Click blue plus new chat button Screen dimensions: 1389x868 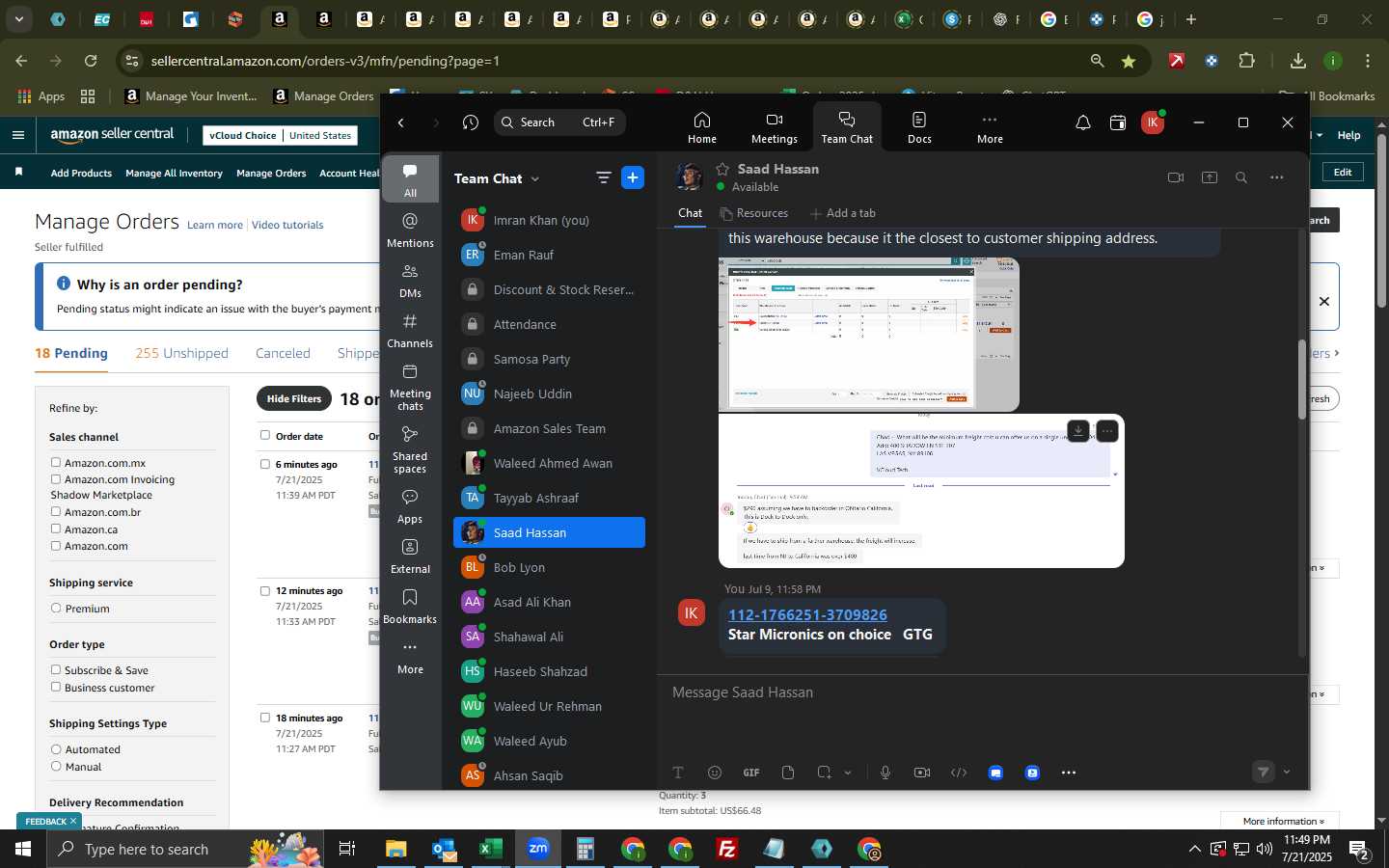pos(633,177)
